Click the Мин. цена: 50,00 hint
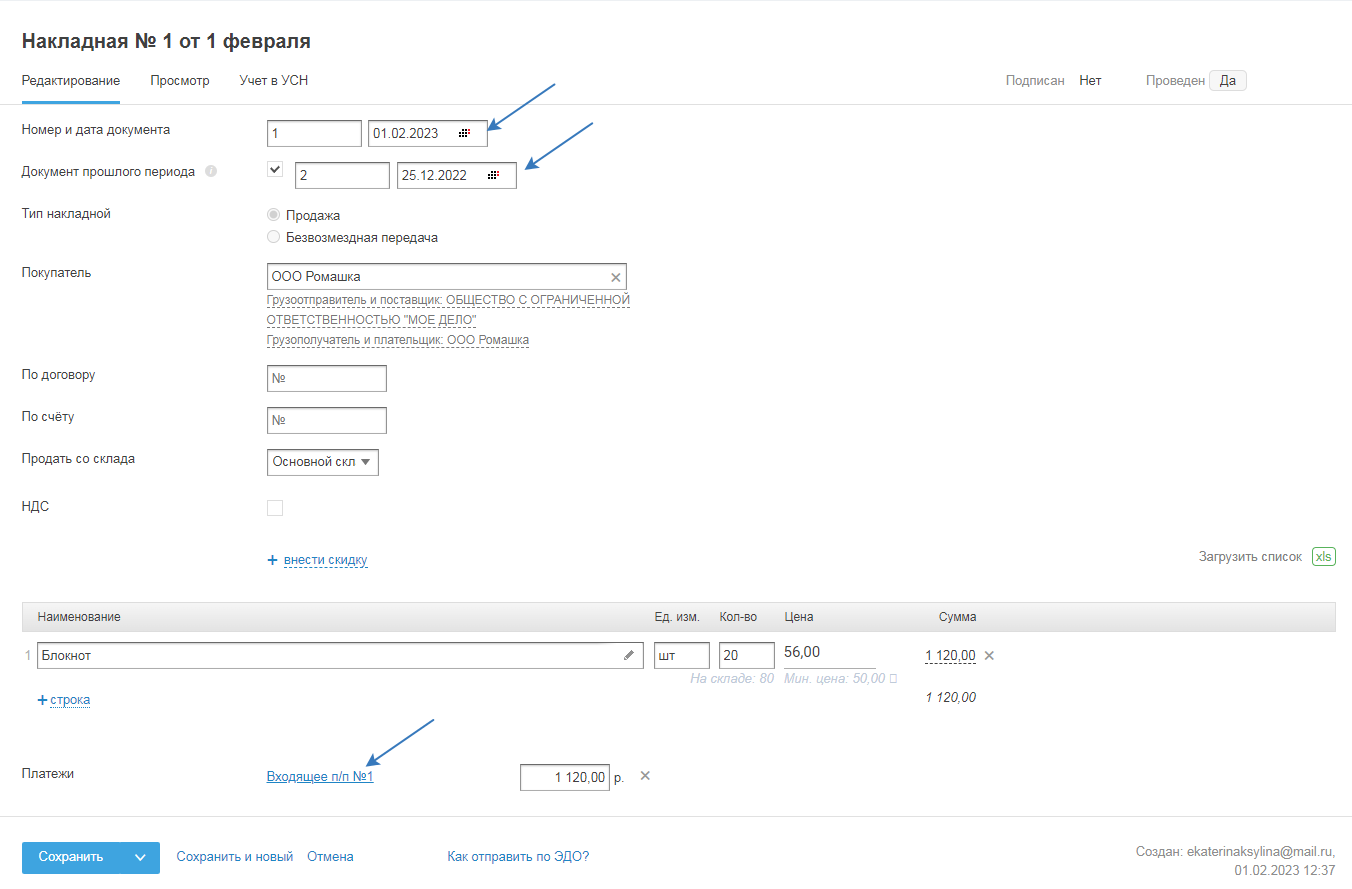1352x889 pixels. point(835,678)
